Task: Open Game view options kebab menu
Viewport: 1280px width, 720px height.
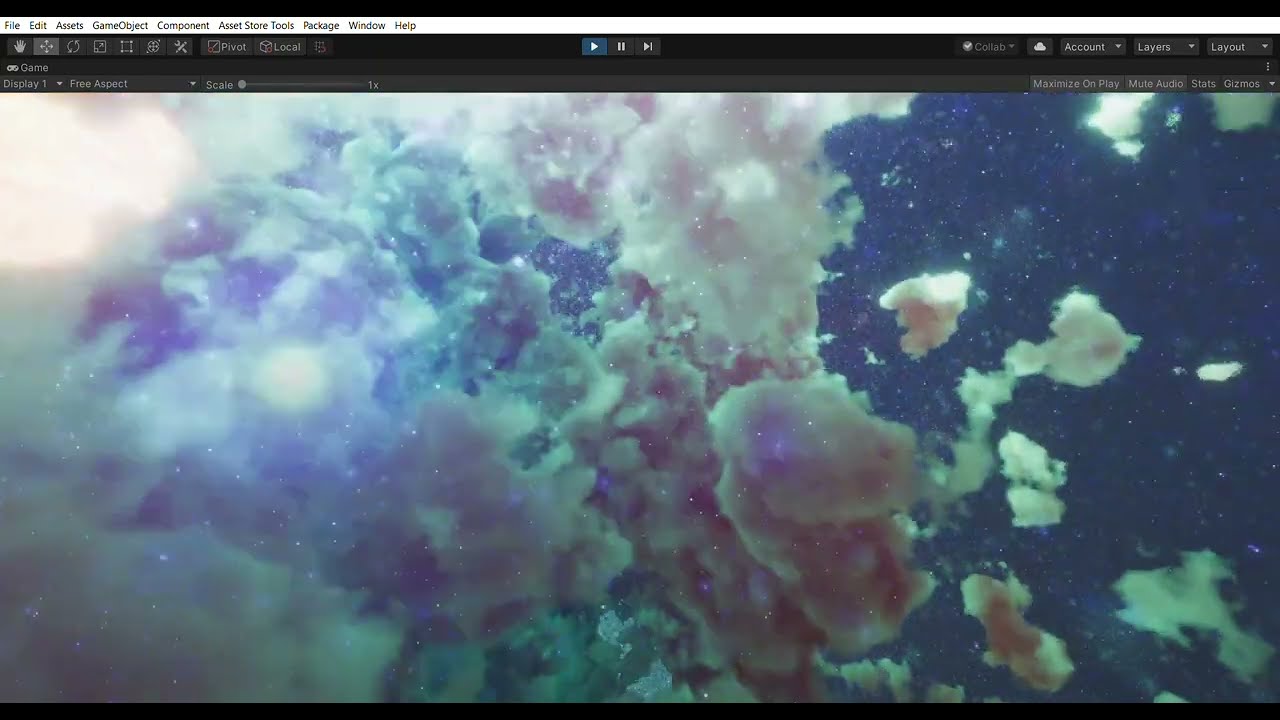Action: pos(1268,67)
